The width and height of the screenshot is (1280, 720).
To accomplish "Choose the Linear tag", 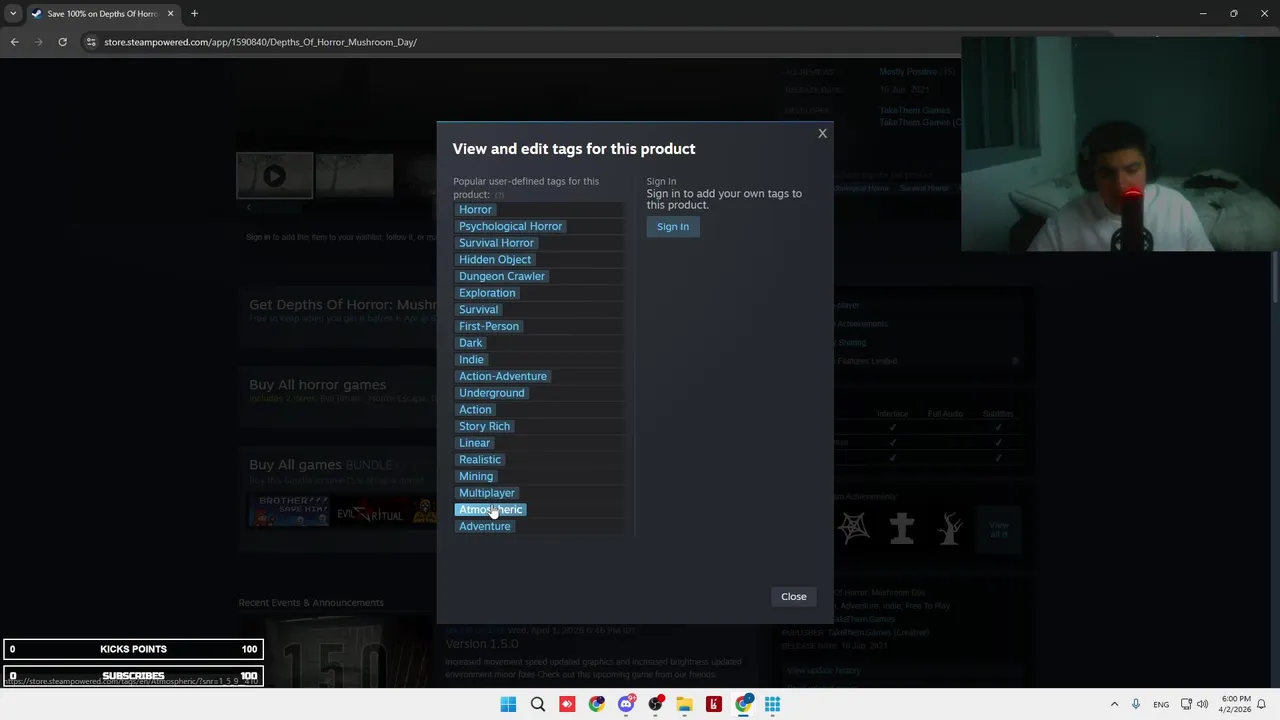I will click(x=474, y=443).
